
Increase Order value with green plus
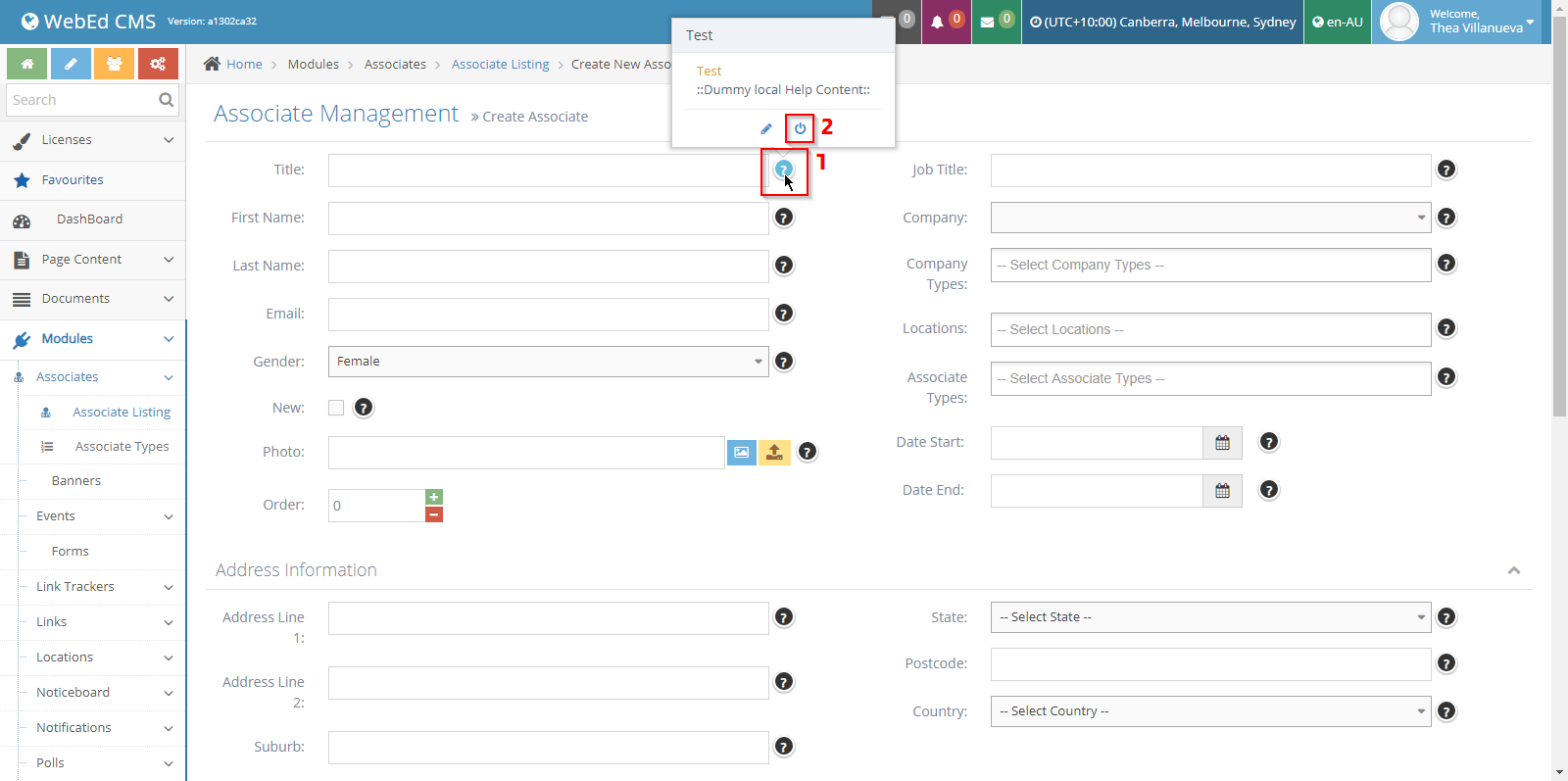pos(434,497)
